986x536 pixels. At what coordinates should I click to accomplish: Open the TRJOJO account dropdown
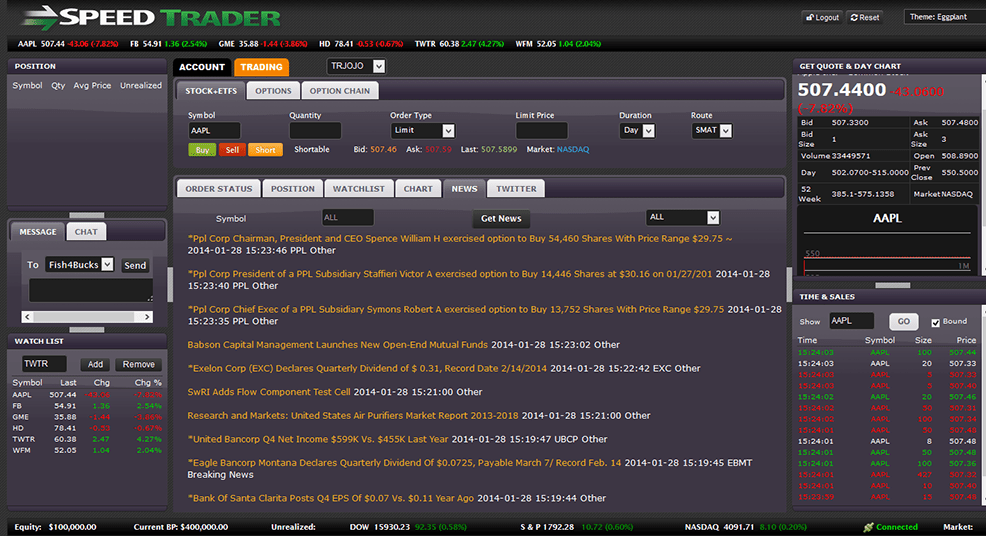[356, 66]
